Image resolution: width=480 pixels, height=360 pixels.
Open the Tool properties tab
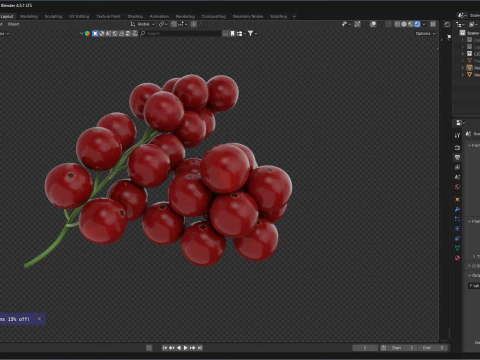click(x=457, y=135)
